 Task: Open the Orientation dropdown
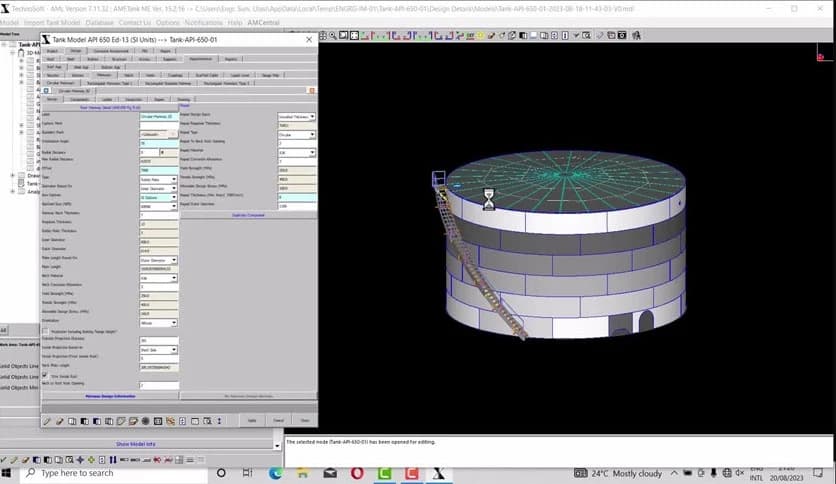pyautogui.click(x=159, y=322)
